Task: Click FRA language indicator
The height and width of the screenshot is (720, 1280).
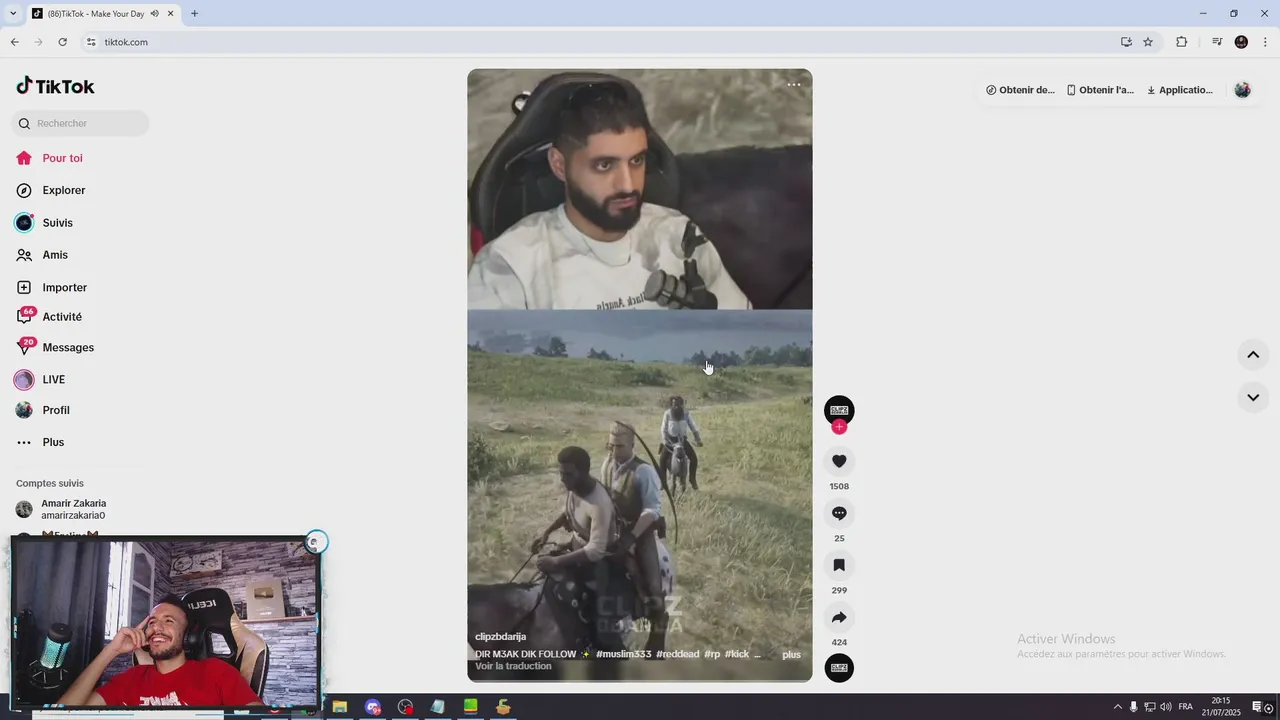Action: [1186, 707]
